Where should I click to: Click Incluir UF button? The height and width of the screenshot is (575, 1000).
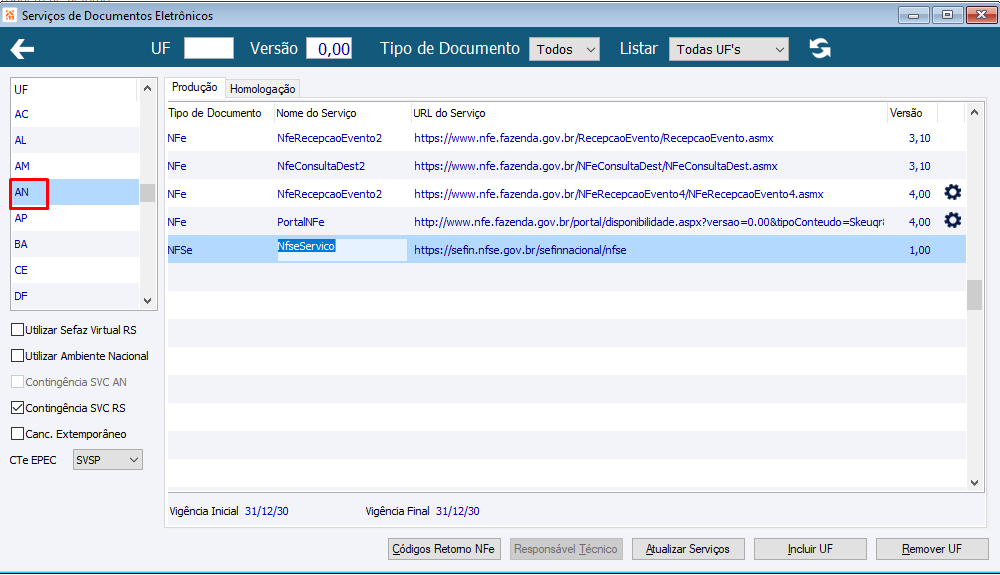[x=810, y=549]
